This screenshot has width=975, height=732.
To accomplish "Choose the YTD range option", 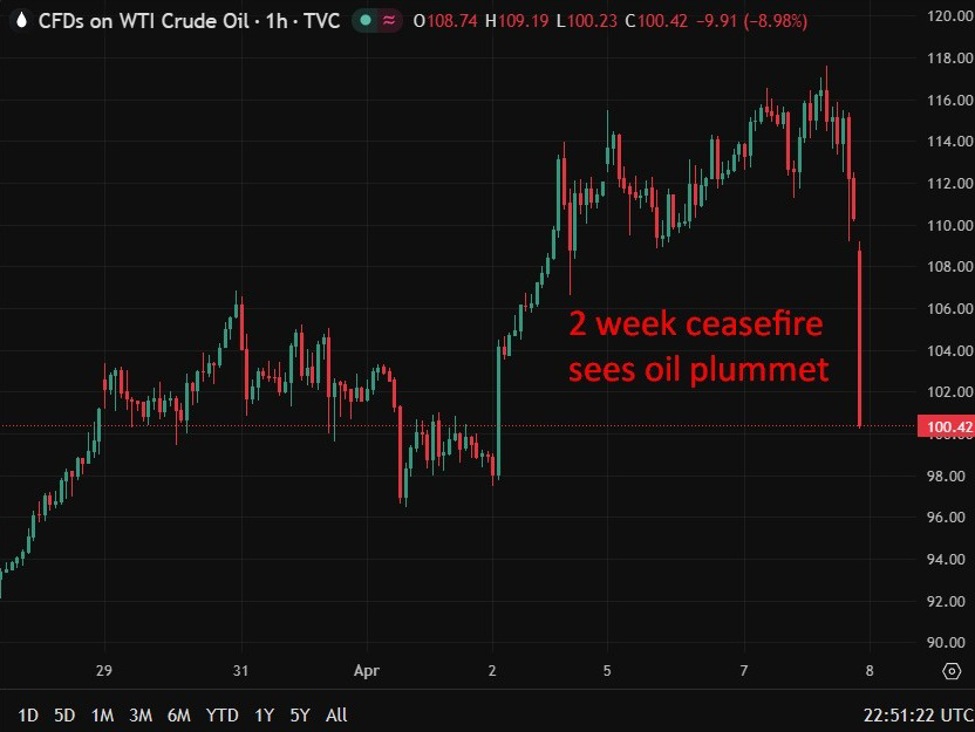I will 222,715.
